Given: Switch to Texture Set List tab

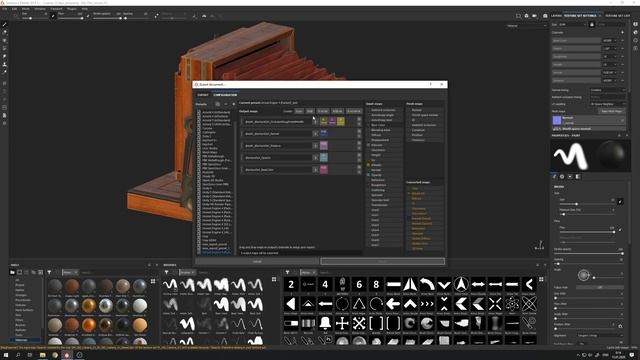Looking at the screenshot, I should click(618, 16).
